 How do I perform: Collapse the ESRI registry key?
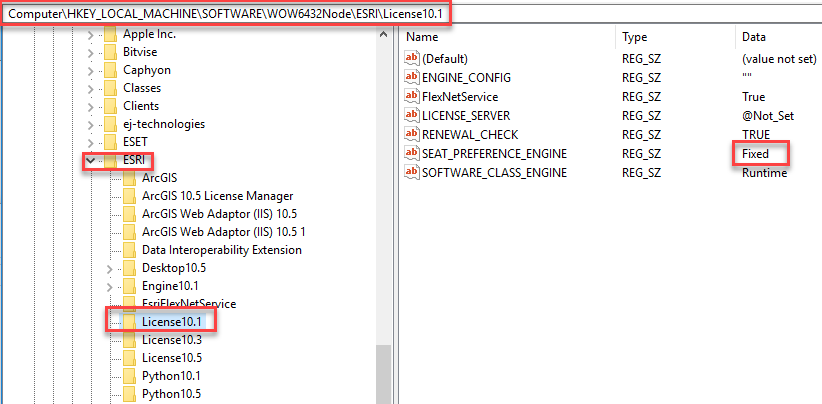point(91,160)
